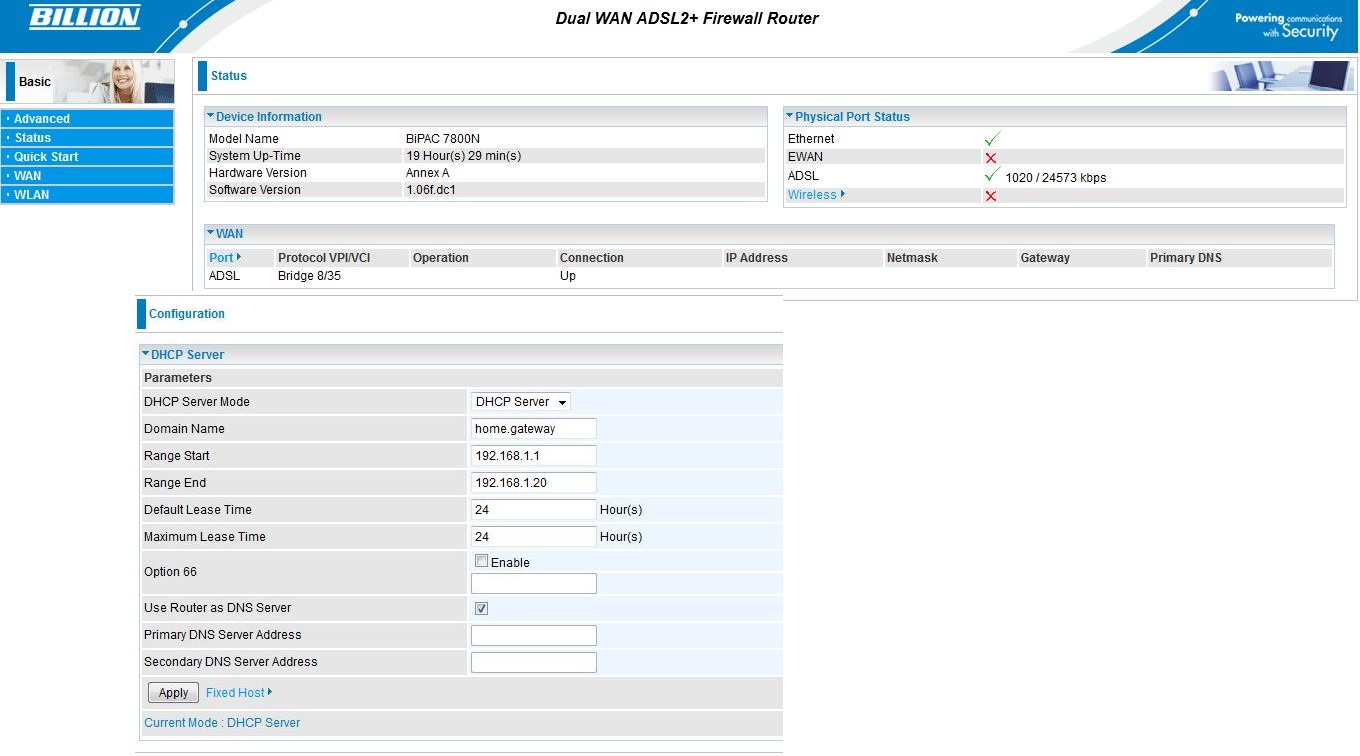
Task: Open the Quick Start menu item
Action: click(87, 157)
